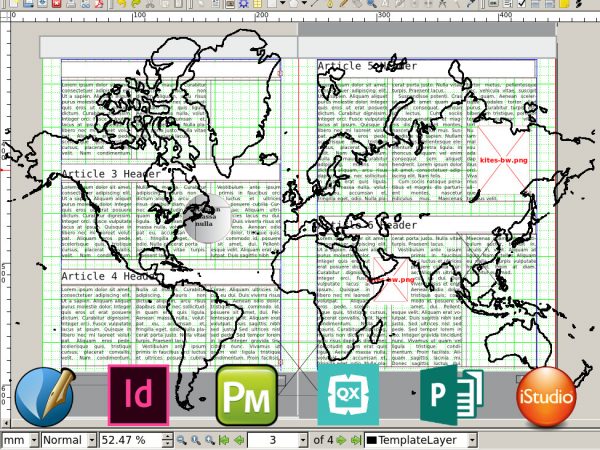Select the Bezier Curve pen tool
Viewport: 600px width, 450px height.
pos(329,3)
